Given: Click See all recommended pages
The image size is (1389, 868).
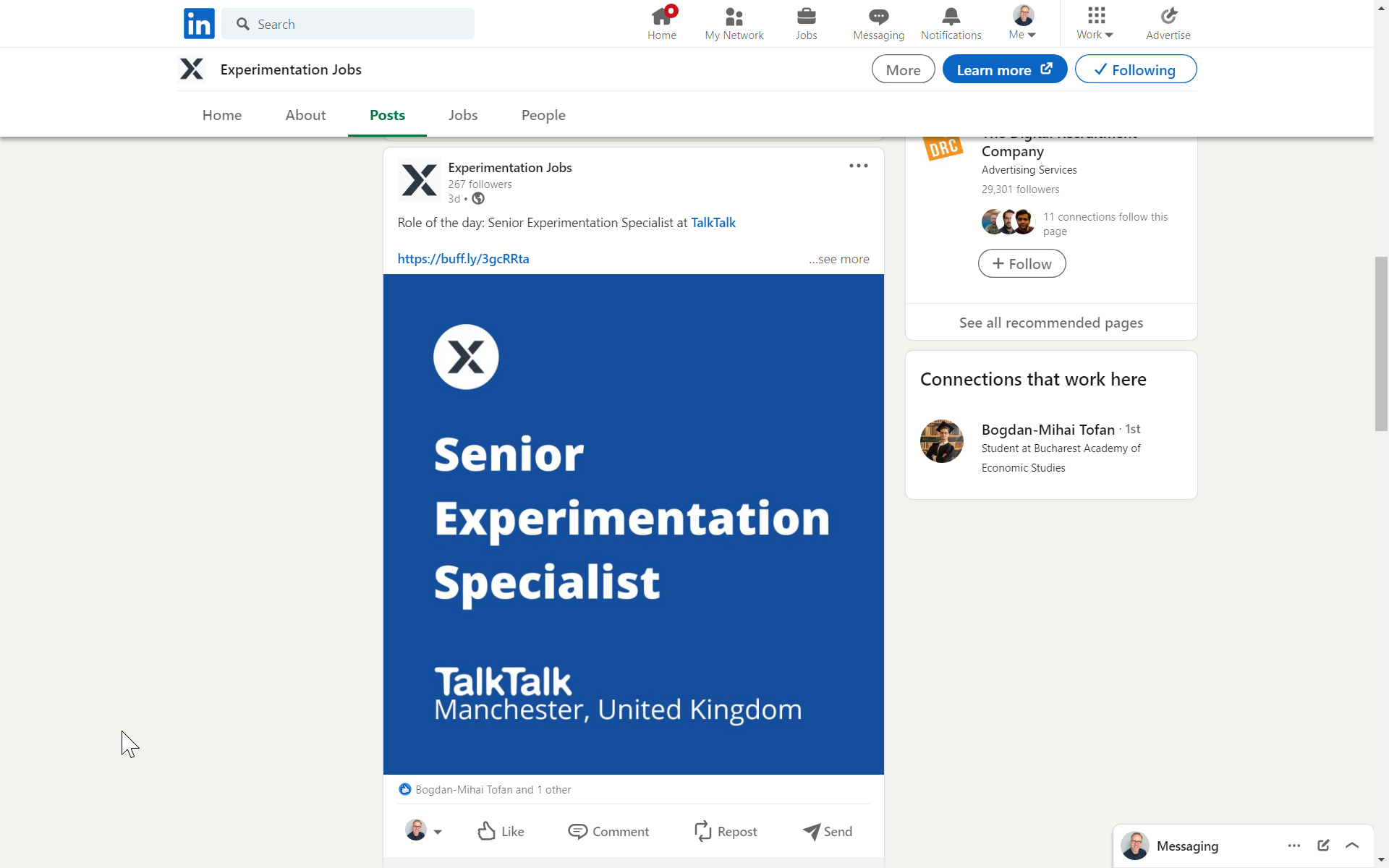Looking at the screenshot, I should pyautogui.click(x=1050, y=323).
